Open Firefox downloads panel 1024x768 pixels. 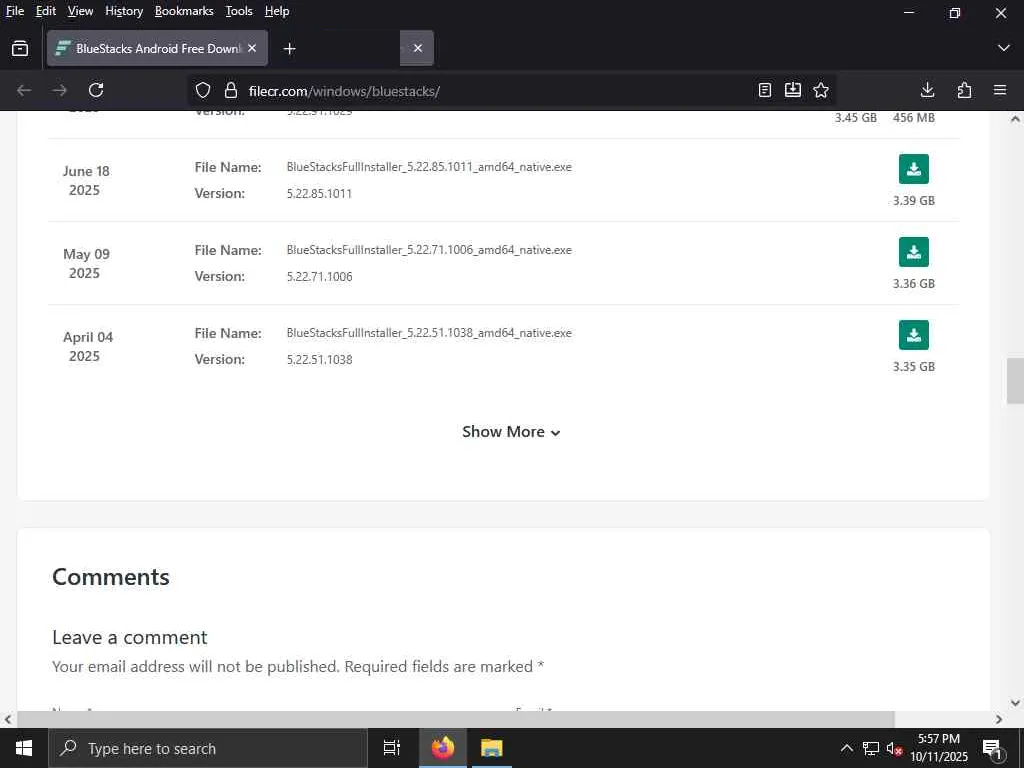927,90
